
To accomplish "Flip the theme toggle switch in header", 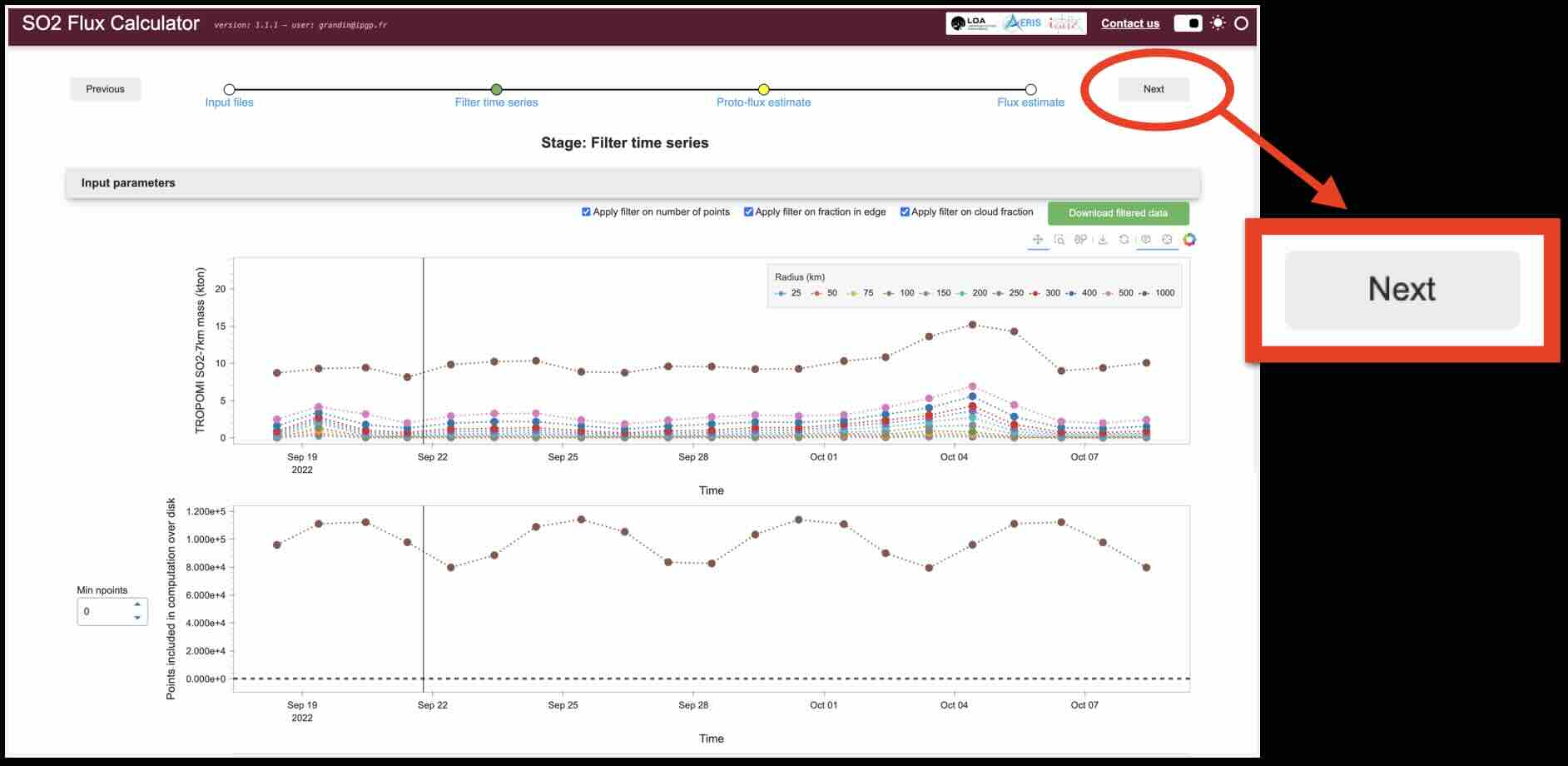I will click(x=1188, y=23).
